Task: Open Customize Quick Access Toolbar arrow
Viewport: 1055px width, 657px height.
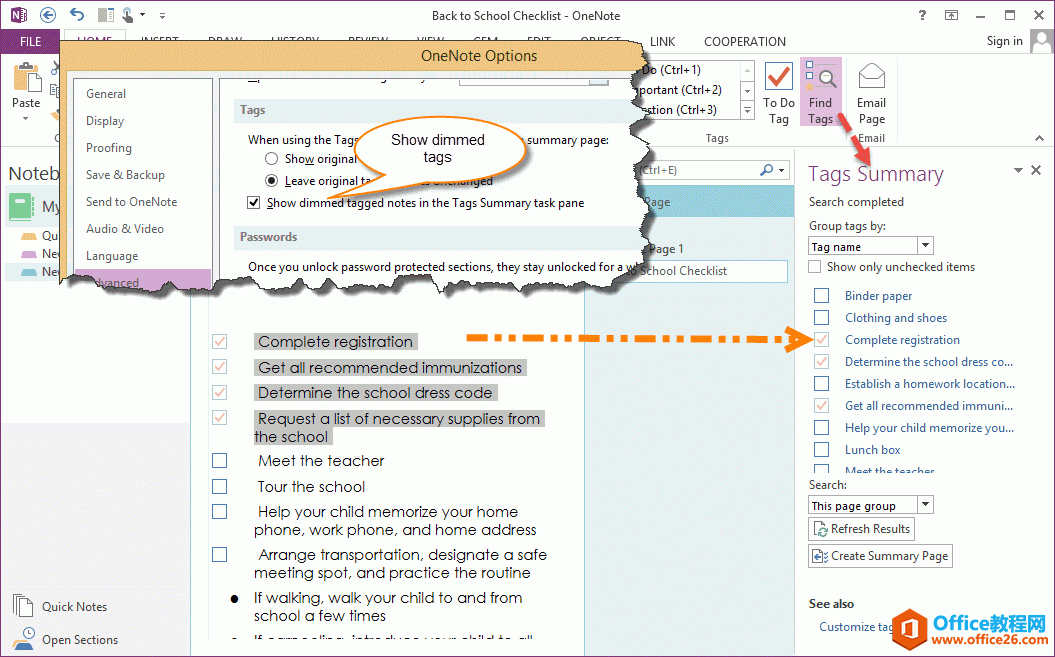Action: click(162, 15)
